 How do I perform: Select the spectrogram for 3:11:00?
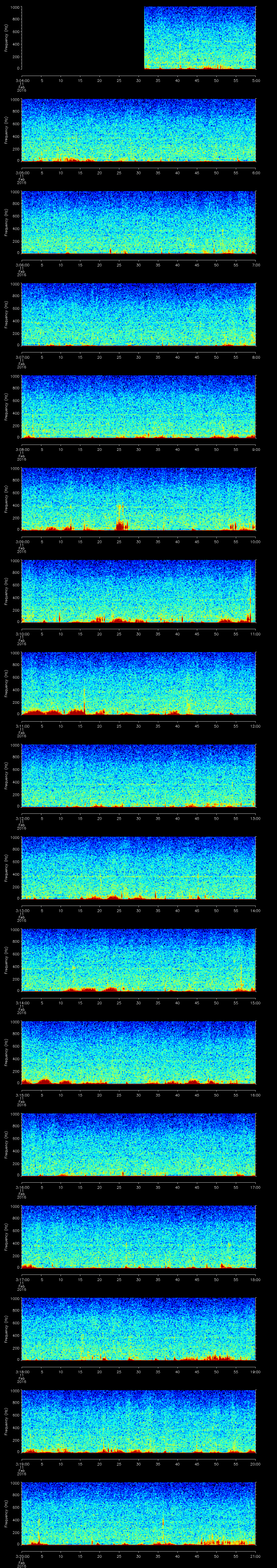coord(139,683)
